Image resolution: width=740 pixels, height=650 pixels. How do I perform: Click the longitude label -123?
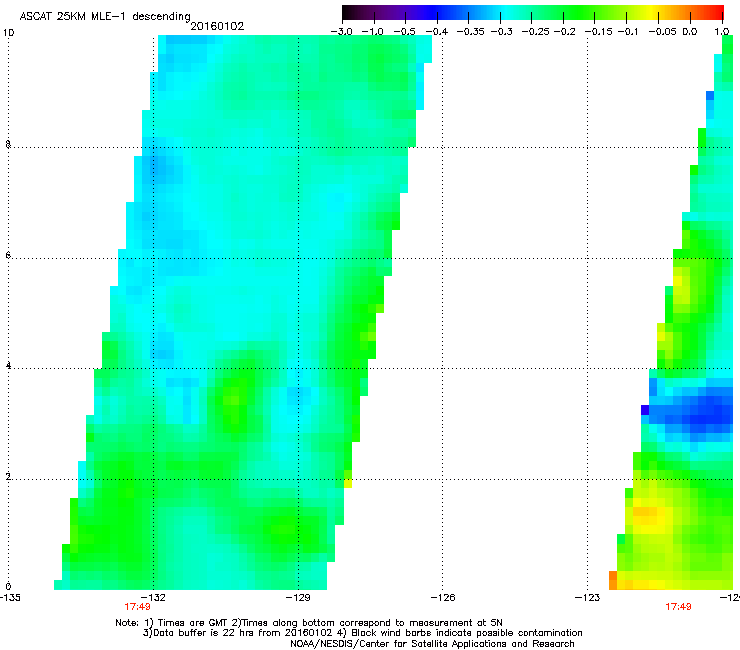(588, 598)
